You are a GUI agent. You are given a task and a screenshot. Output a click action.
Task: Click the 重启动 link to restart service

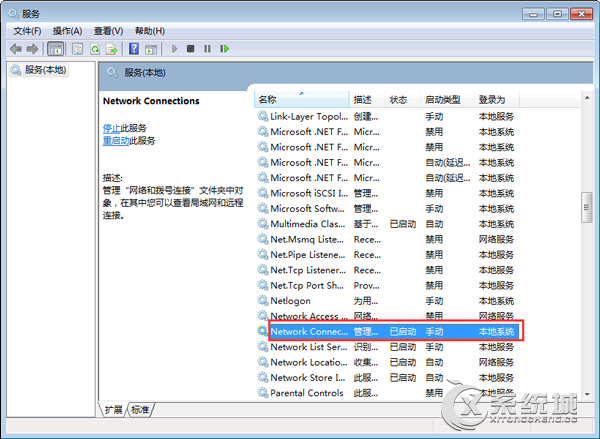coord(116,141)
